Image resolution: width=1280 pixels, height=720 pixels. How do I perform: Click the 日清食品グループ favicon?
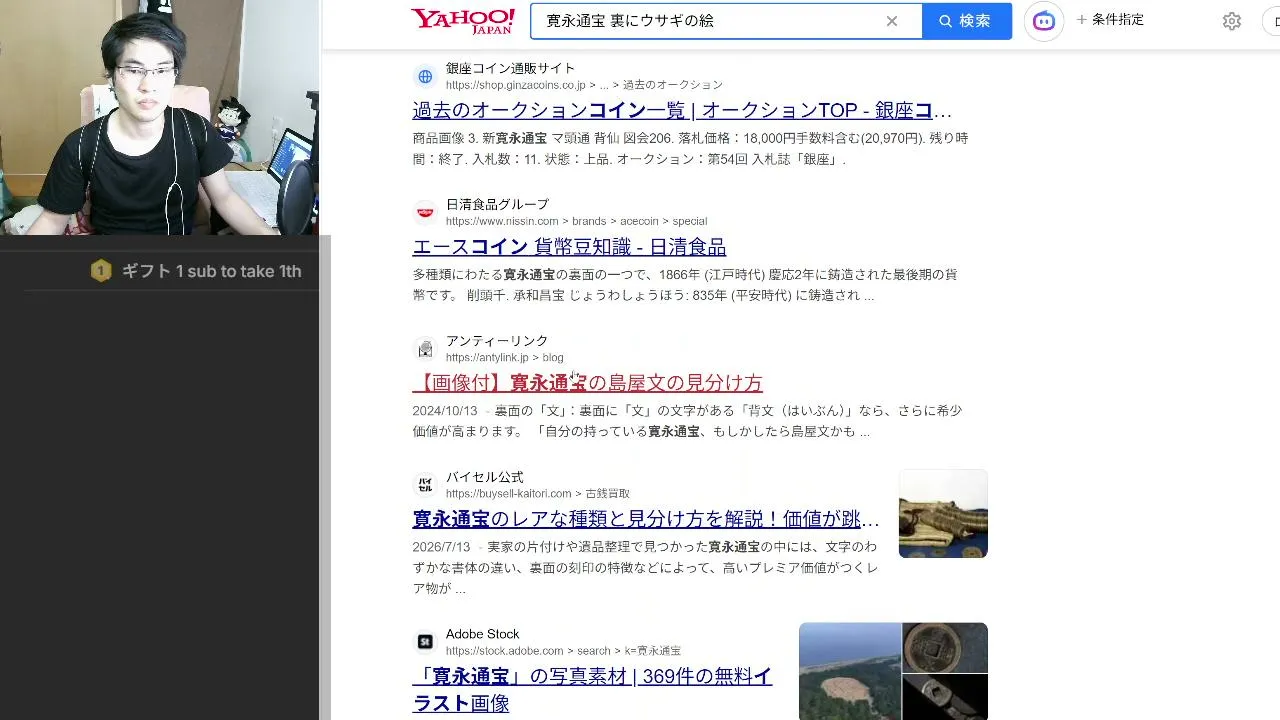pos(425,212)
